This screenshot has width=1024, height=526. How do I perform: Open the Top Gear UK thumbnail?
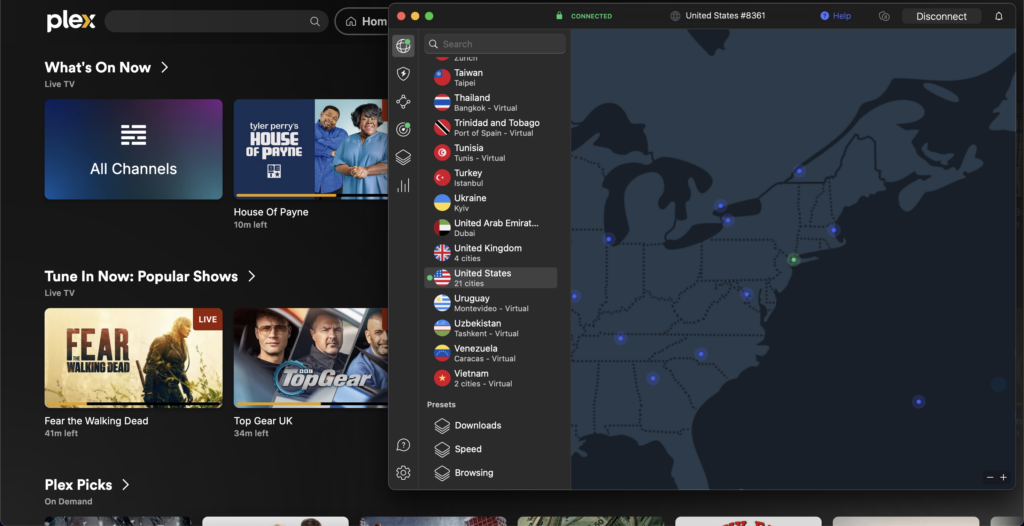(x=311, y=358)
